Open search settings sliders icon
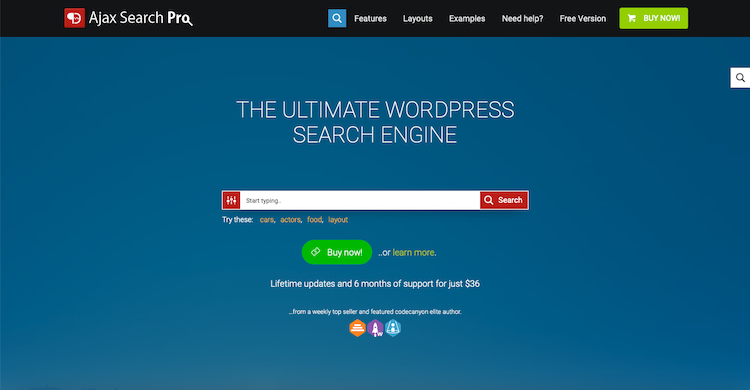The height and width of the screenshot is (390, 750). (232, 200)
